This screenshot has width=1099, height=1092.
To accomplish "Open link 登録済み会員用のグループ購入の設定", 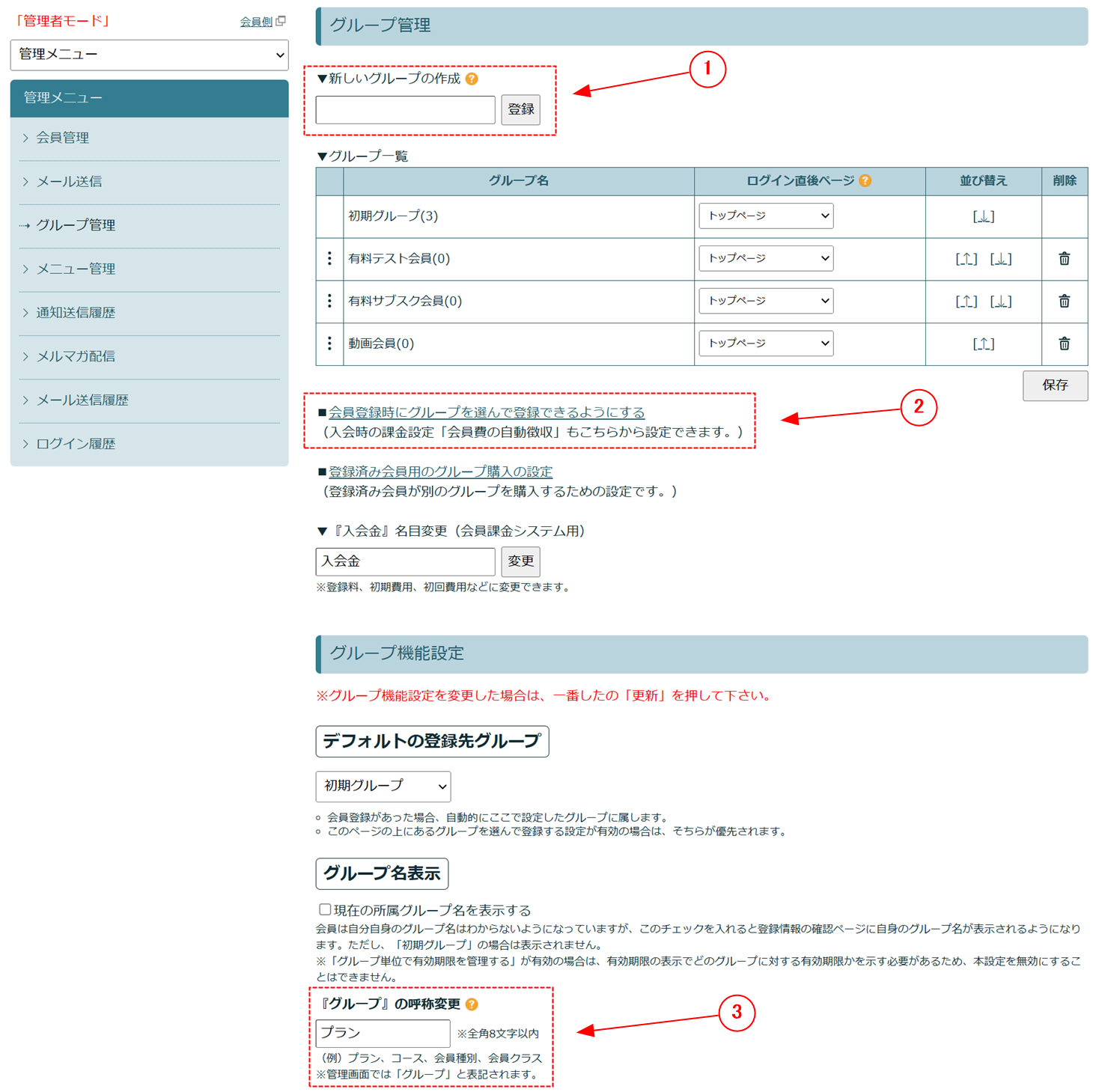I will coord(440,472).
